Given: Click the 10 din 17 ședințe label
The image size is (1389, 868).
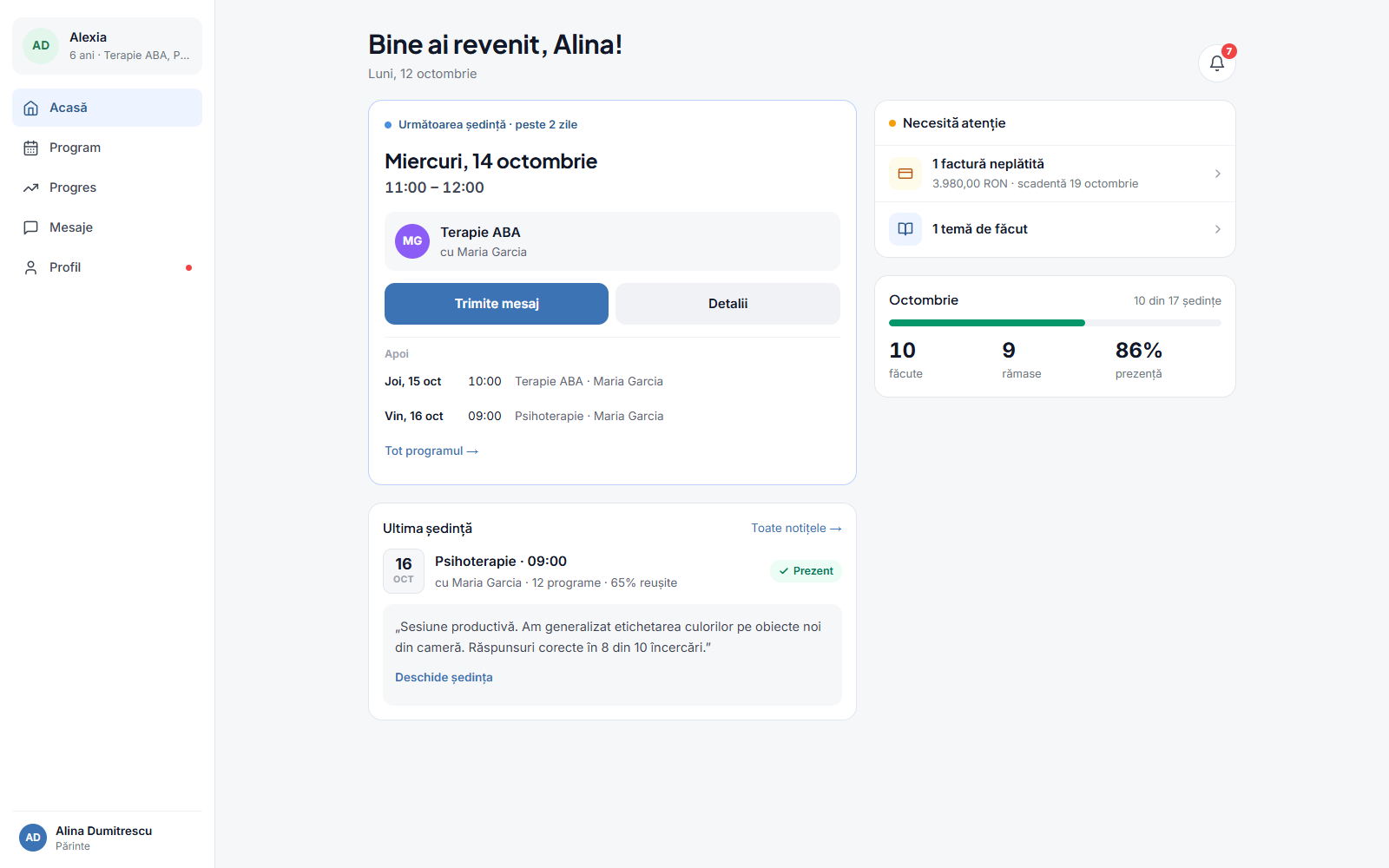Looking at the screenshot, I should [1177, 300].
